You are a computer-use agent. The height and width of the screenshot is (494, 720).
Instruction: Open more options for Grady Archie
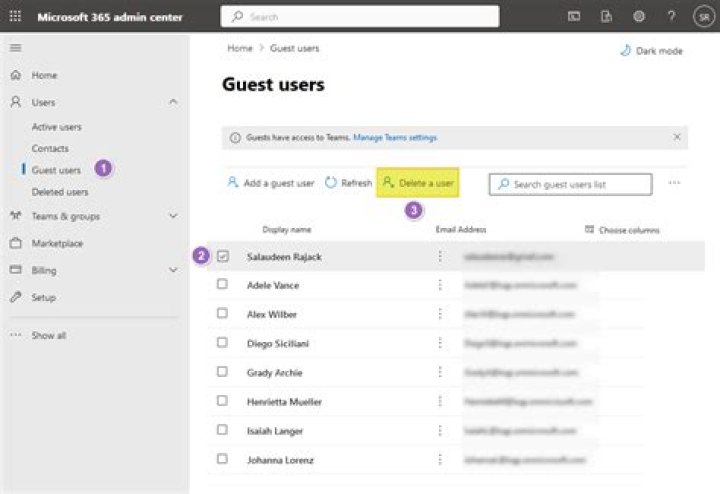(x=440, y=372)
